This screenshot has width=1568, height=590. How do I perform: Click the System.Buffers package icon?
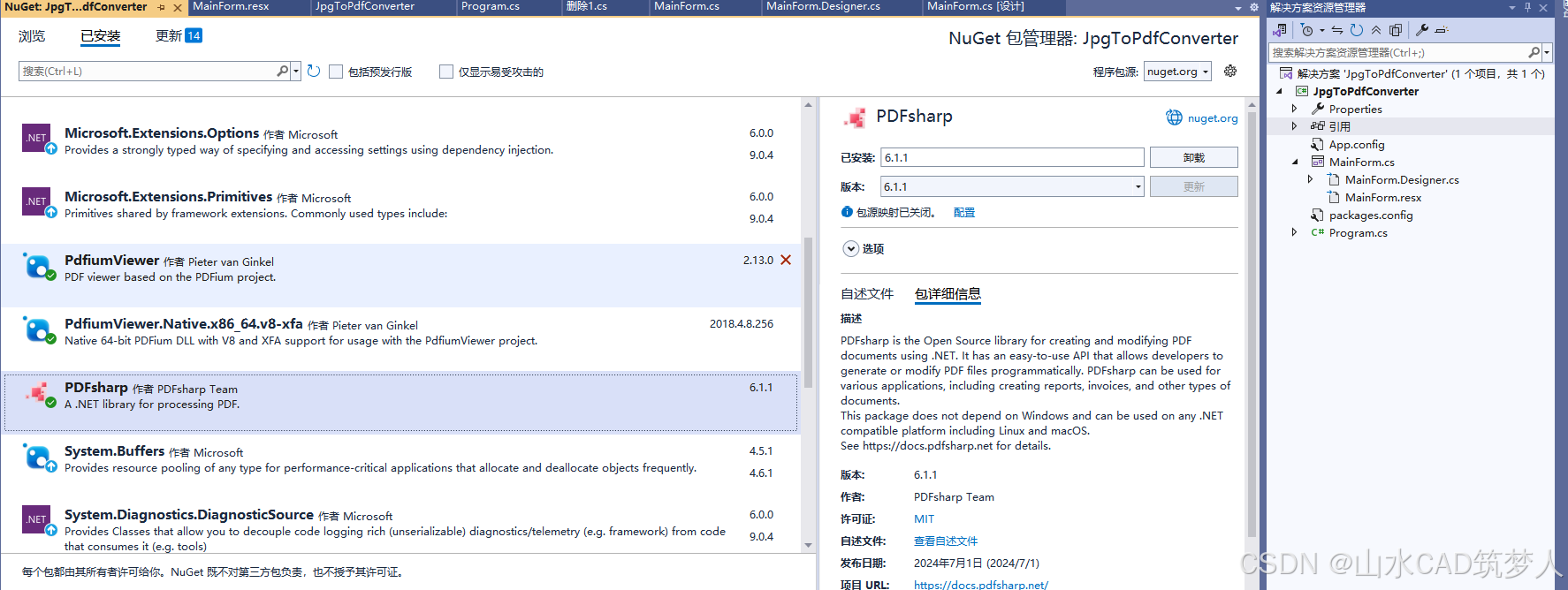[38, 457]
